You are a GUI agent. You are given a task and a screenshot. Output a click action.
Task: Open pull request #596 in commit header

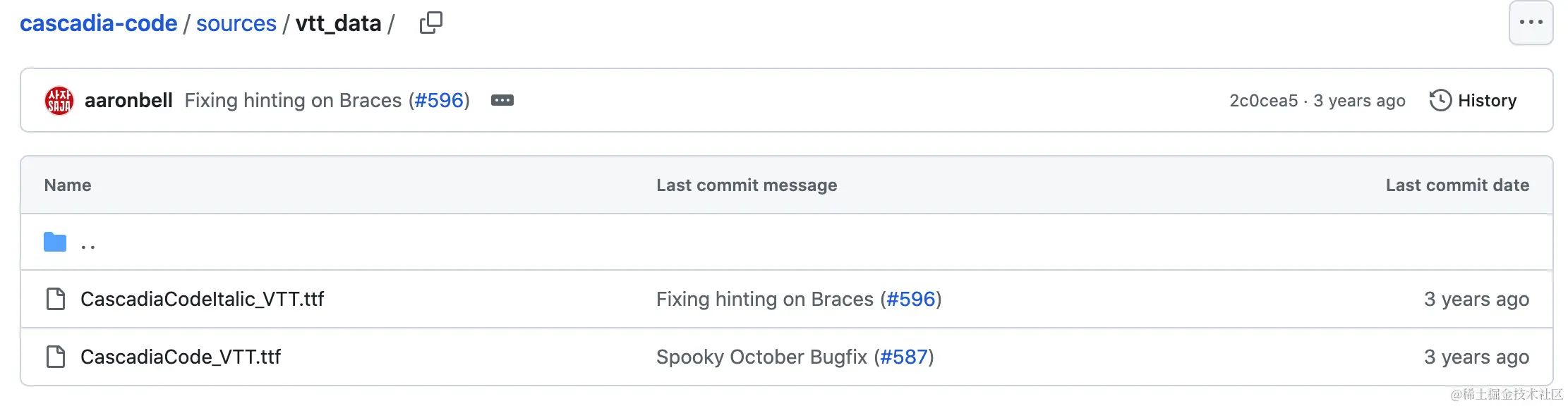point(439,101)
